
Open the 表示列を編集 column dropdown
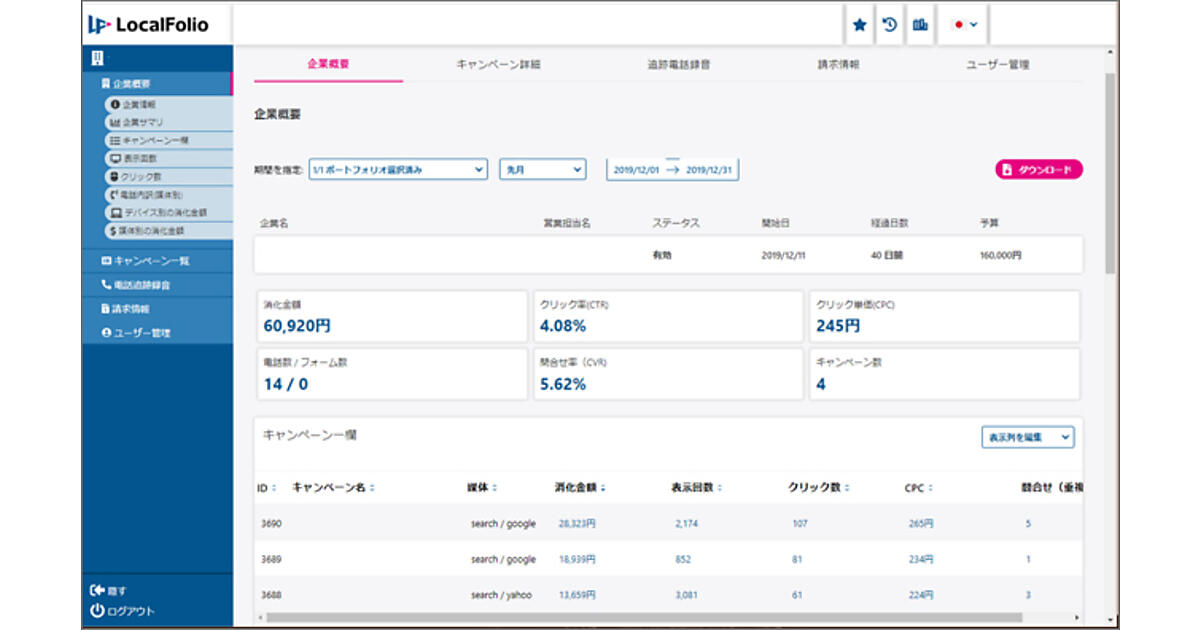pyautogui.click(x=1029, y=437)
